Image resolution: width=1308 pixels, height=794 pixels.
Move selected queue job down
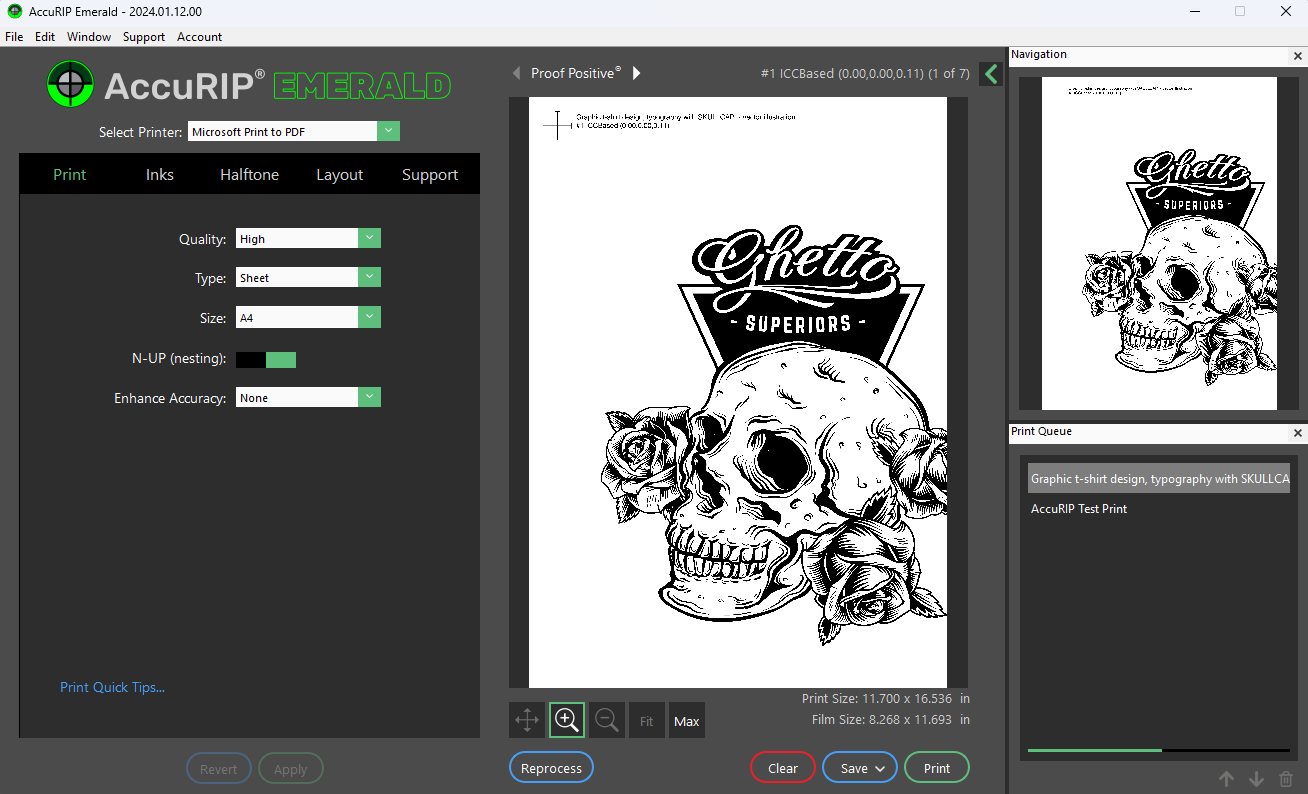[1257, 779]
